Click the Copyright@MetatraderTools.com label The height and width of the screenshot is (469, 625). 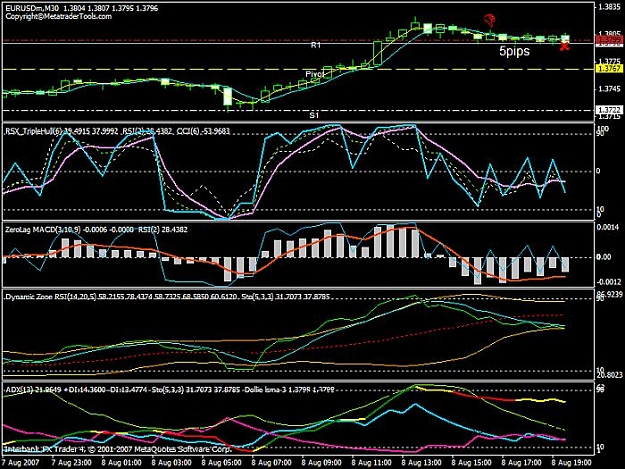point(59,16)
